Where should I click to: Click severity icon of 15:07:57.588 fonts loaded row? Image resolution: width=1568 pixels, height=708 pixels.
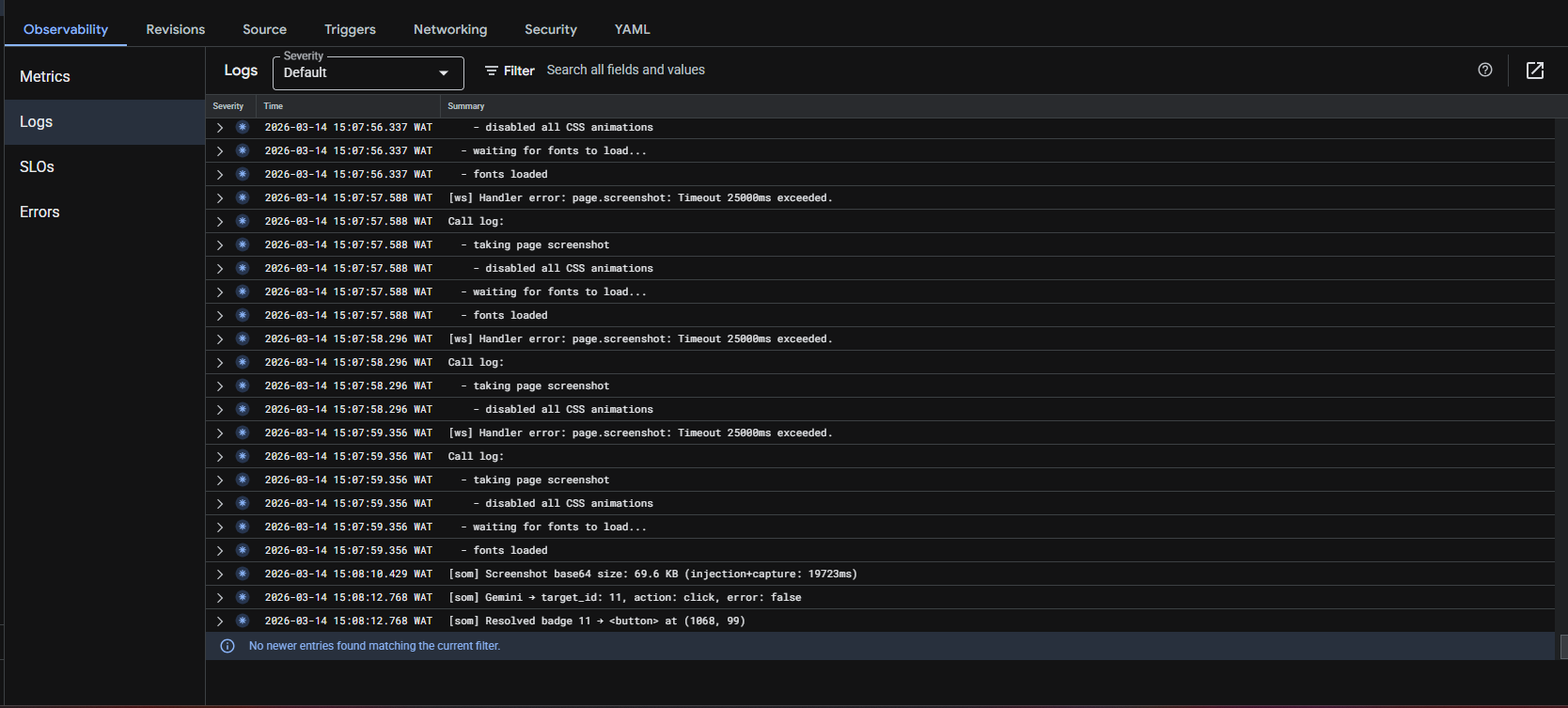tap(243, 315)
